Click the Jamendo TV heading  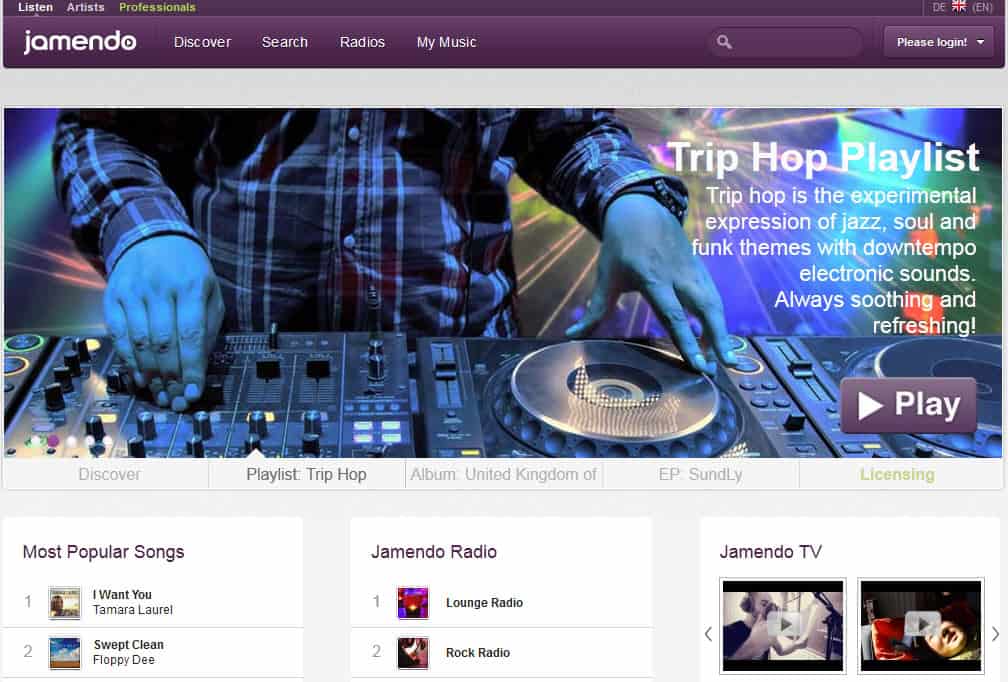tap(771, 552)
